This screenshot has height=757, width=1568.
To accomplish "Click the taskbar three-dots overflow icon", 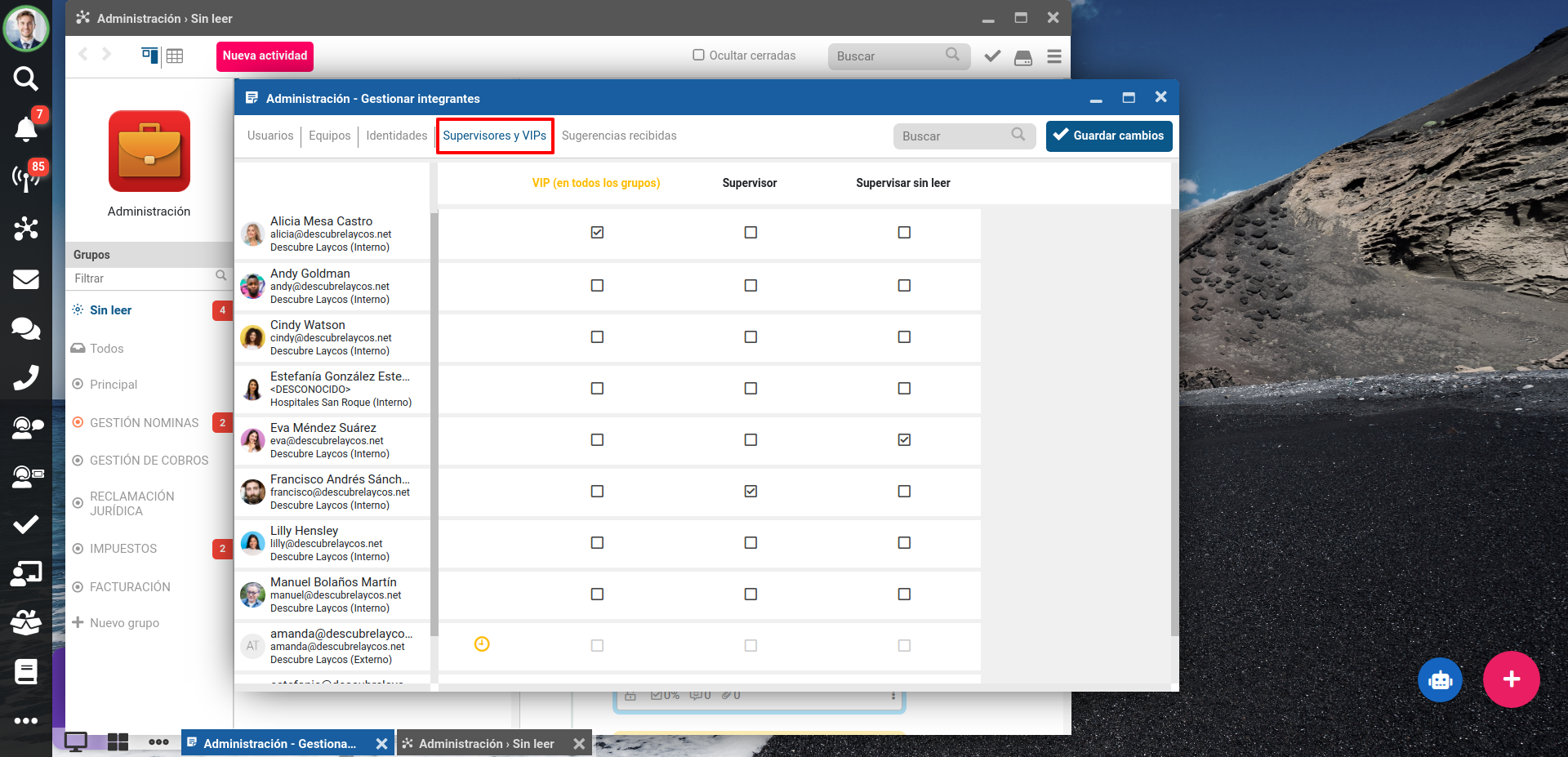I will coord(159,742).
